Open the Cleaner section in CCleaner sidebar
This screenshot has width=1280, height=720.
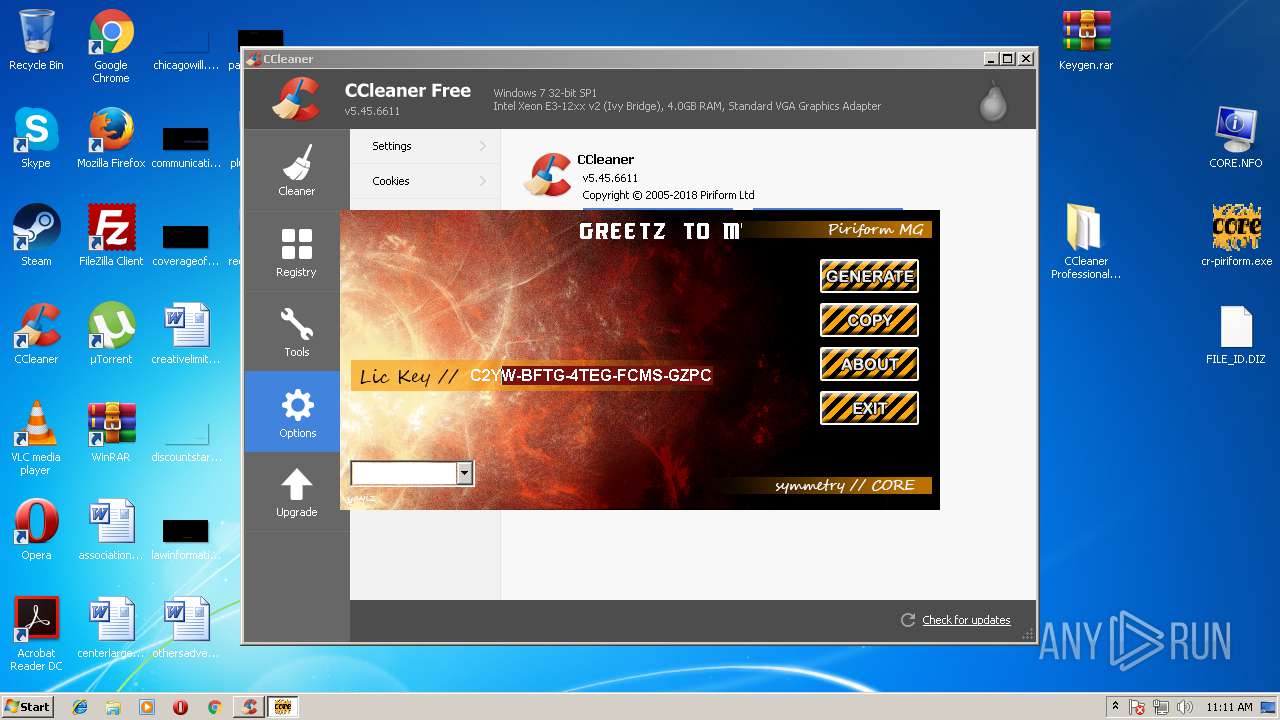(296, 170)
